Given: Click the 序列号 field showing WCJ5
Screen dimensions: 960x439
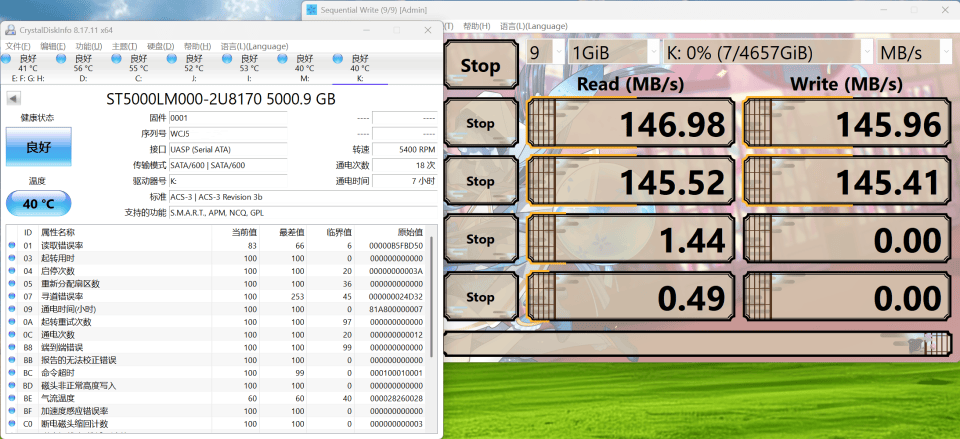Looking at the screenshot, I should [228, 133].
